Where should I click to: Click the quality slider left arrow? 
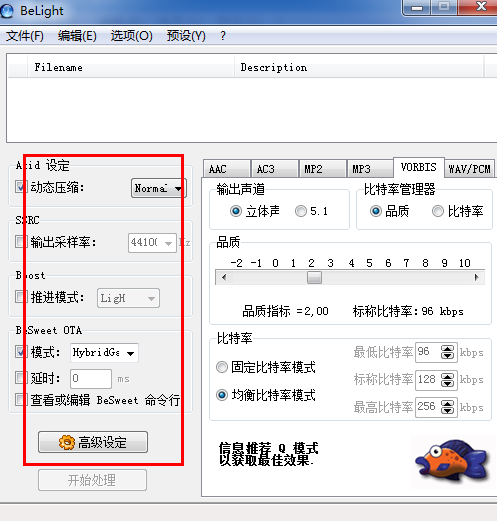[224, 277]
